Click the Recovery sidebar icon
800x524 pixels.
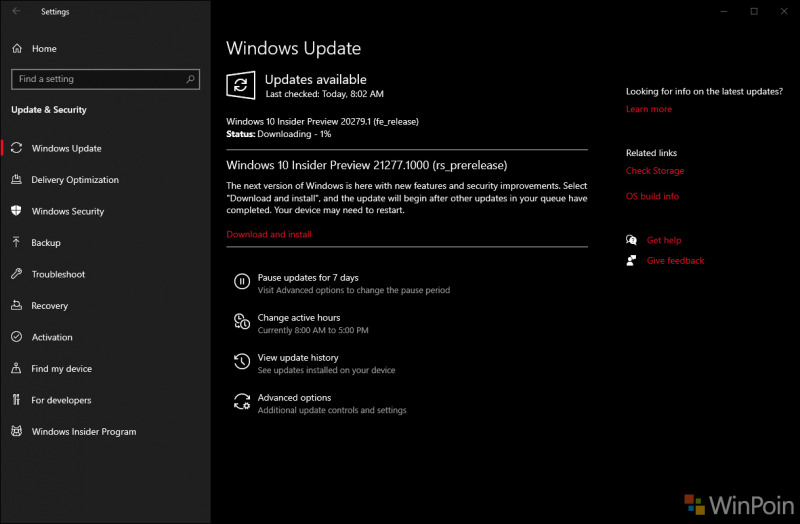(16, 305)
